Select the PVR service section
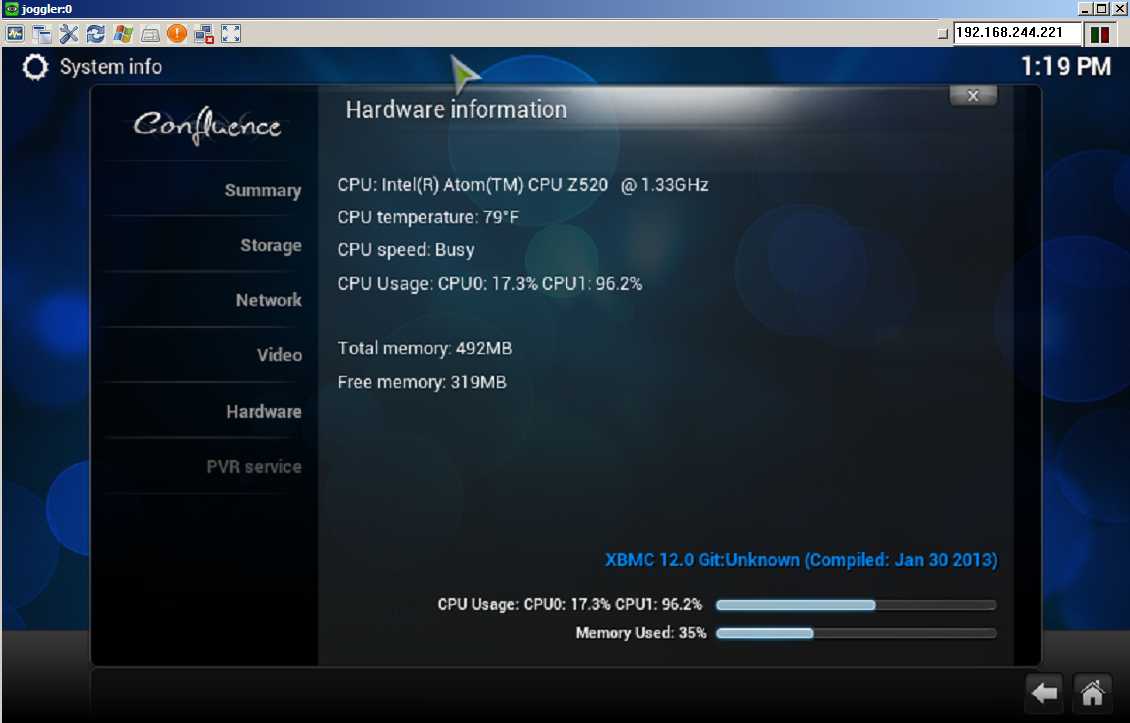The image size is (1130, 723). (254, 466)
